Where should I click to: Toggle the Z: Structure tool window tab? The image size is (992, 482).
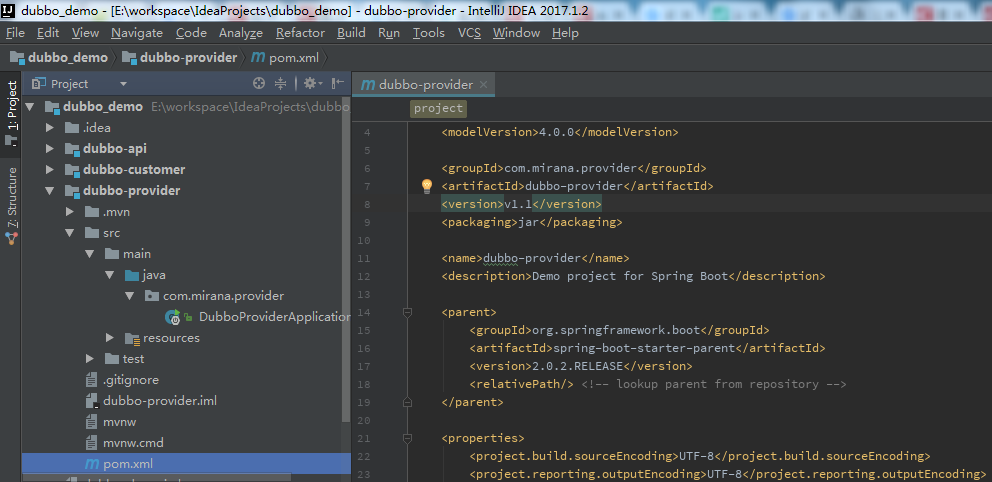click(x=11, y=204)
